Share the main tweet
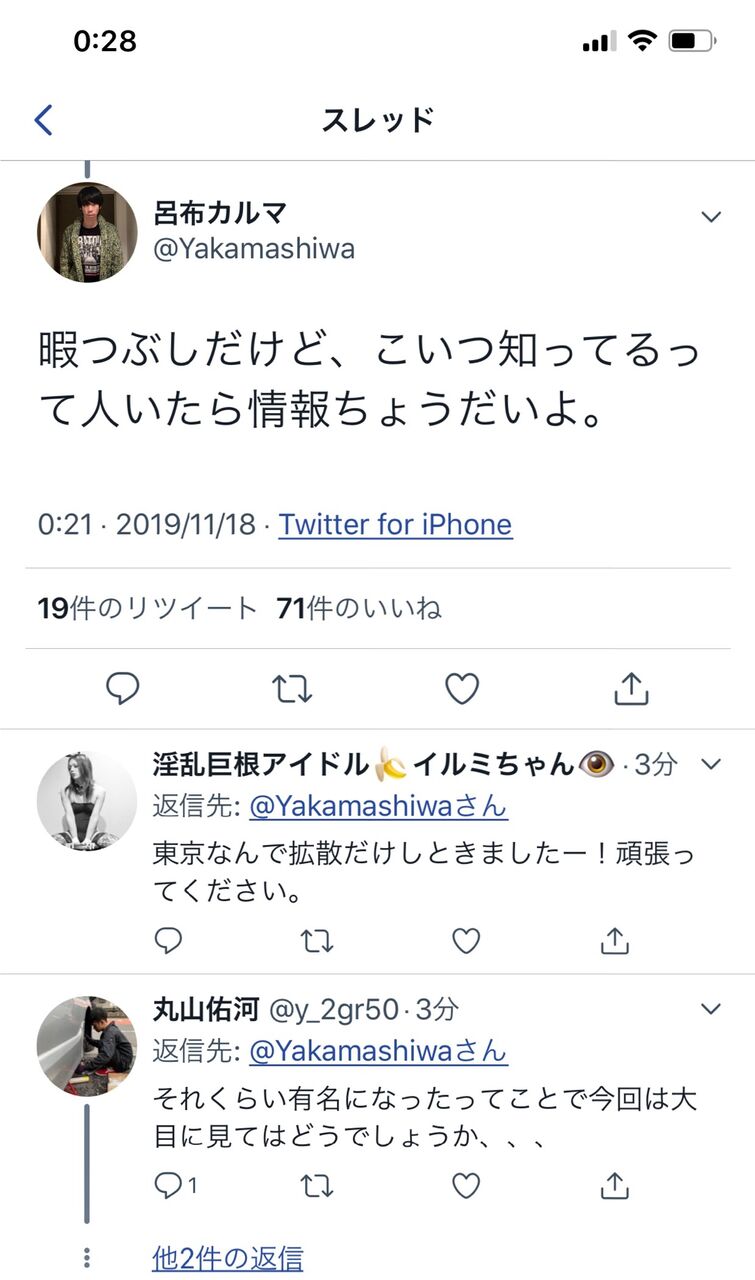The height and width of the screenshot is (1280, 755). pos(631,689)
